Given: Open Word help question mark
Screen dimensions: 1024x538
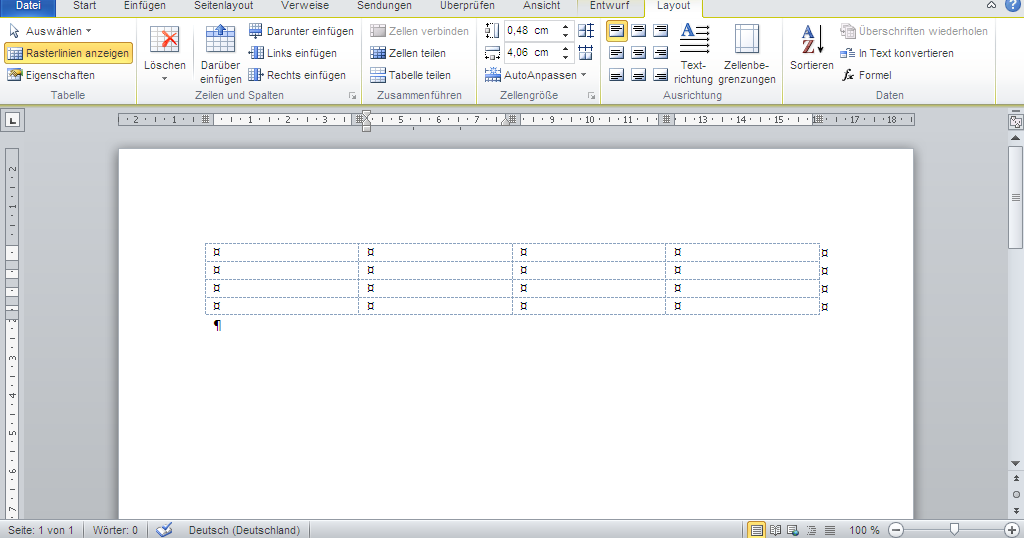Looking at the screenshot, I should click(1012, 5).
